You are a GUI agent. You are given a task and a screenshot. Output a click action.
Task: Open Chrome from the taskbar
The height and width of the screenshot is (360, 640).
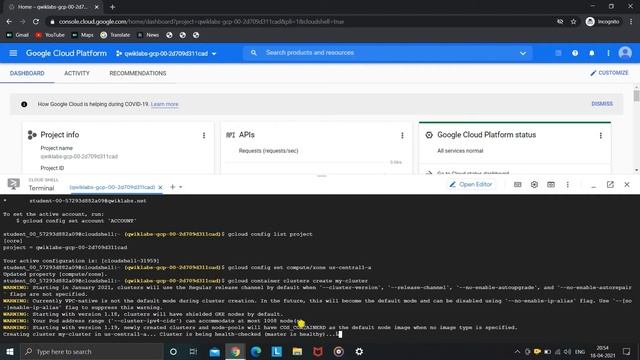235,351
